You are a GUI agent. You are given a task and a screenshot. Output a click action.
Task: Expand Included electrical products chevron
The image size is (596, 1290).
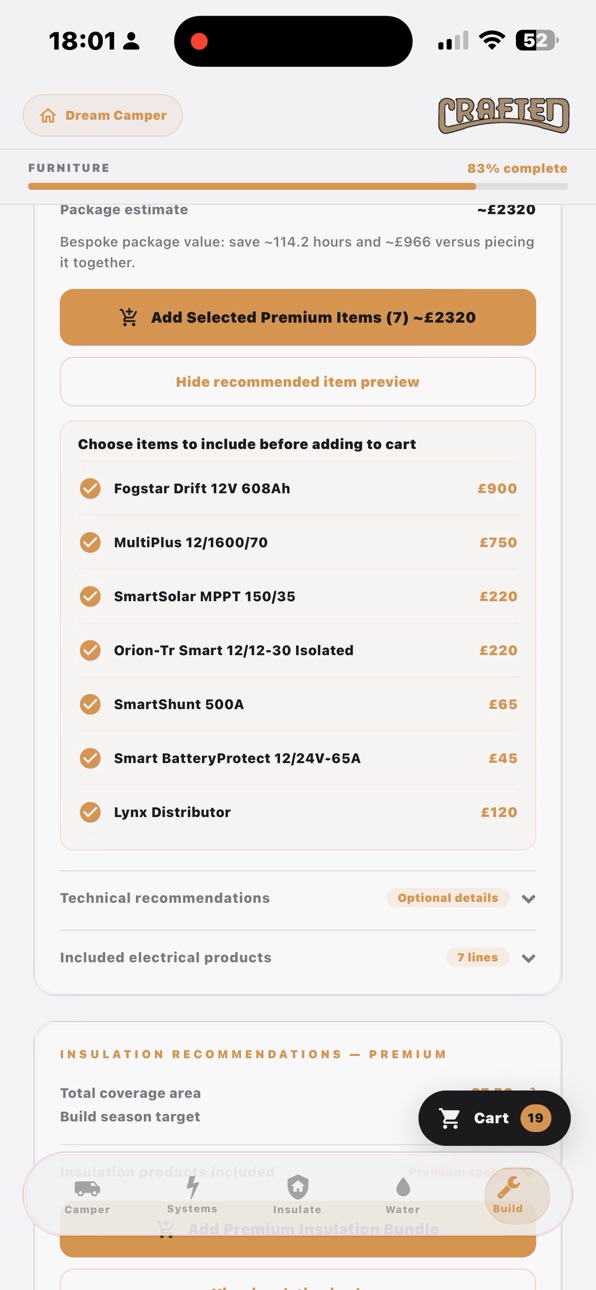click(x=529, y=958)
